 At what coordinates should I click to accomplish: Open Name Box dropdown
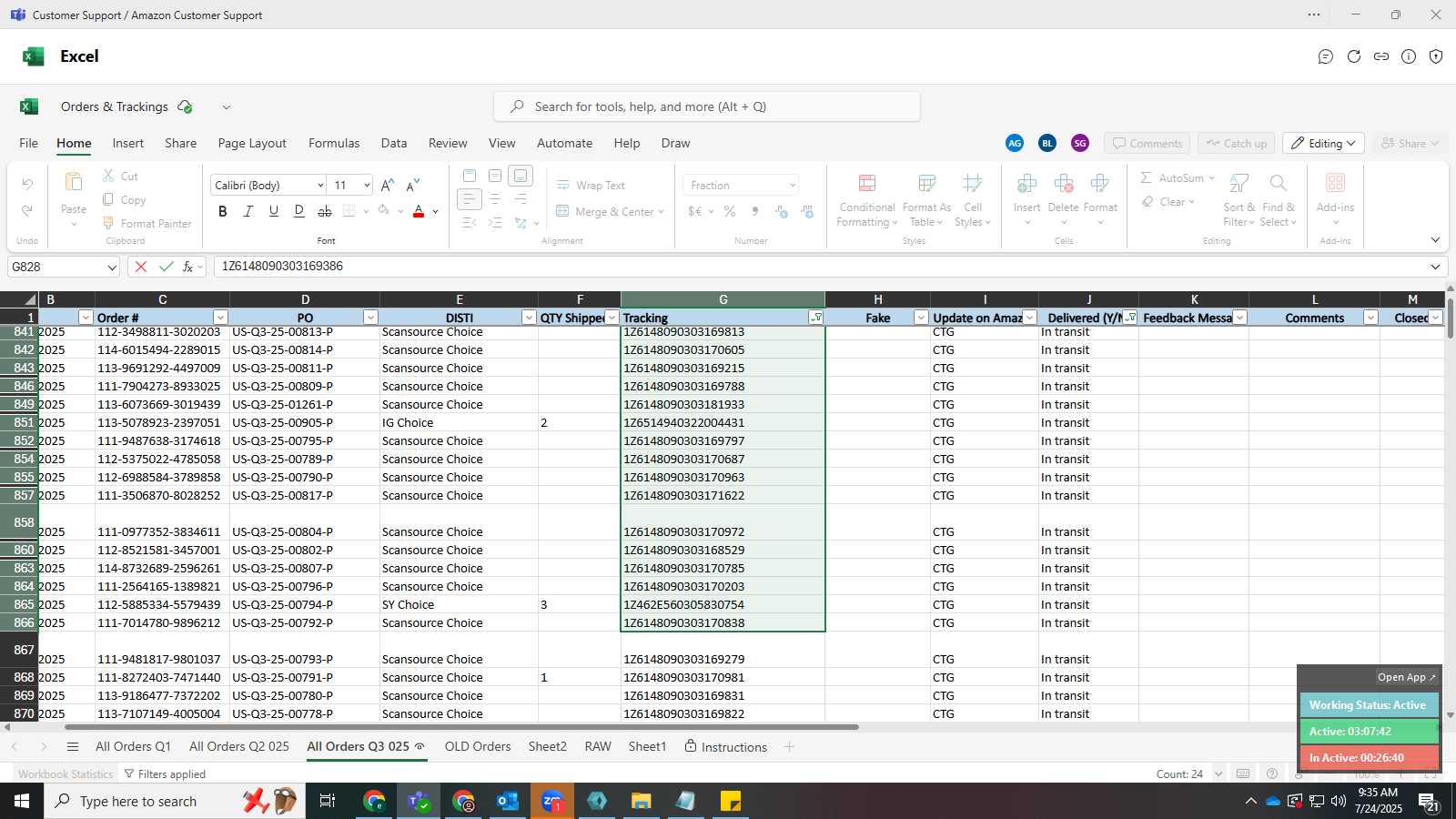point(112,268)
